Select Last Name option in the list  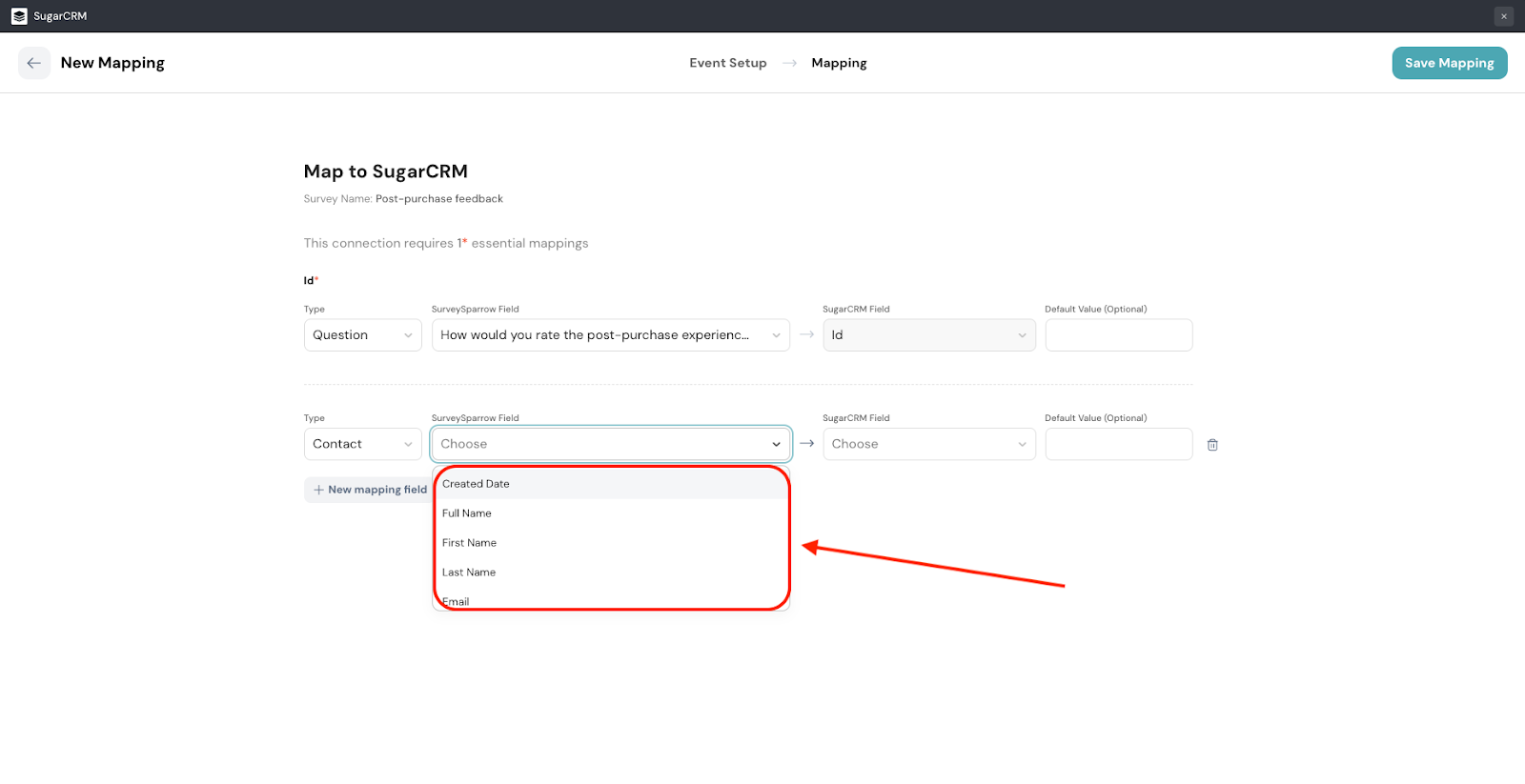(469, 573)
